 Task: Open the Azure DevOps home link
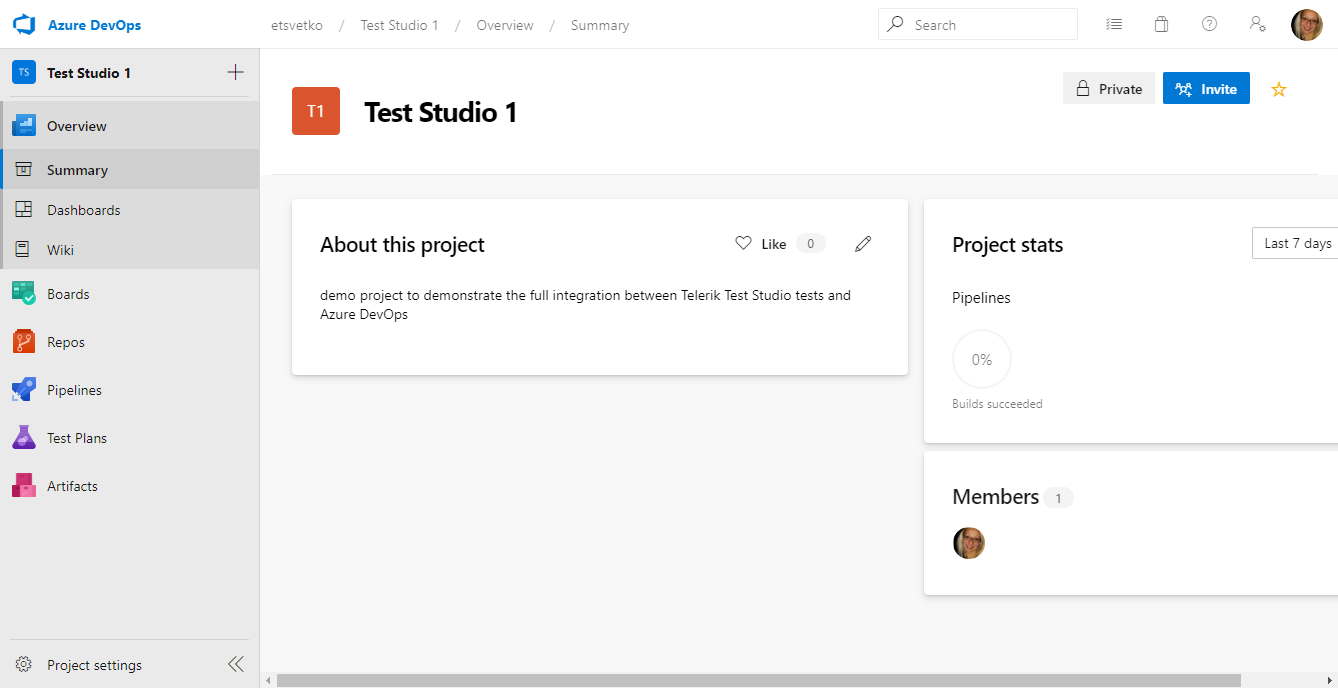[94, 25]
